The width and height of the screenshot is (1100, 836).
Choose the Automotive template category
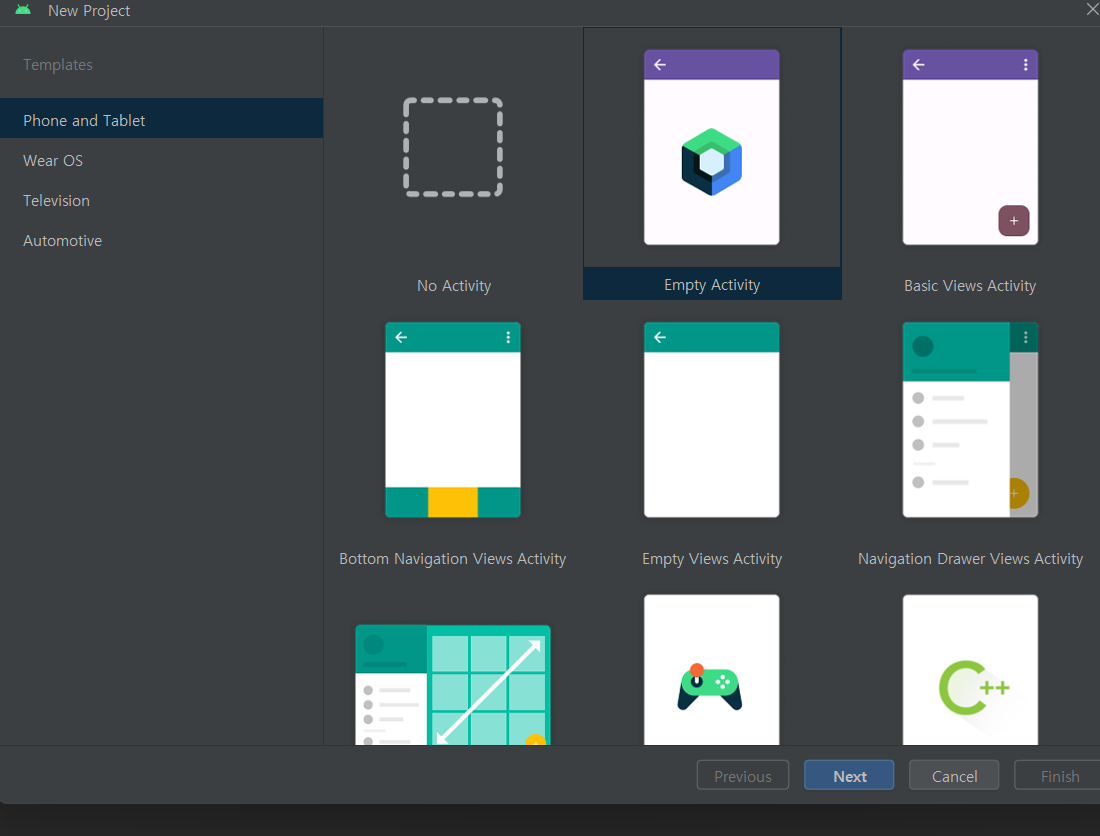point(161,241)
